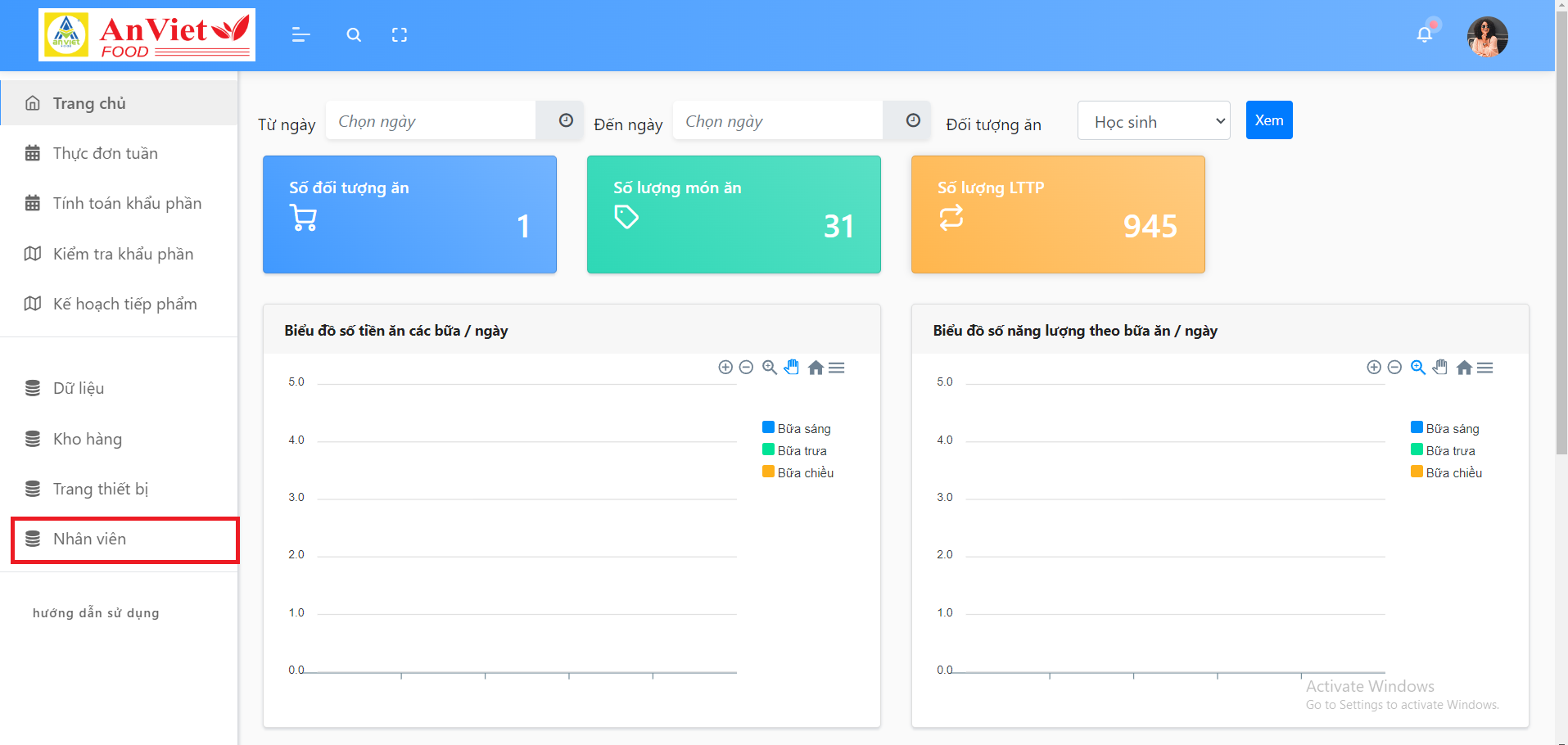The height and width of the screenshot is (745, 1568).
Task: Click zoom-out icon on the energy chart
Action: (1395, 367)
